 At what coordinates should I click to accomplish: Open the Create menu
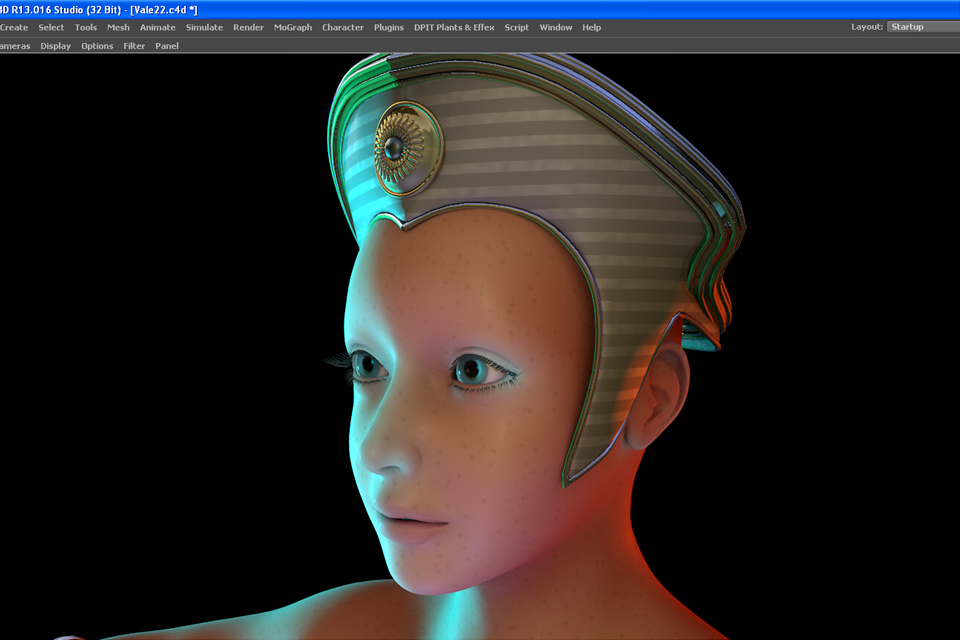pyautogui.click(x=14, y=28)
